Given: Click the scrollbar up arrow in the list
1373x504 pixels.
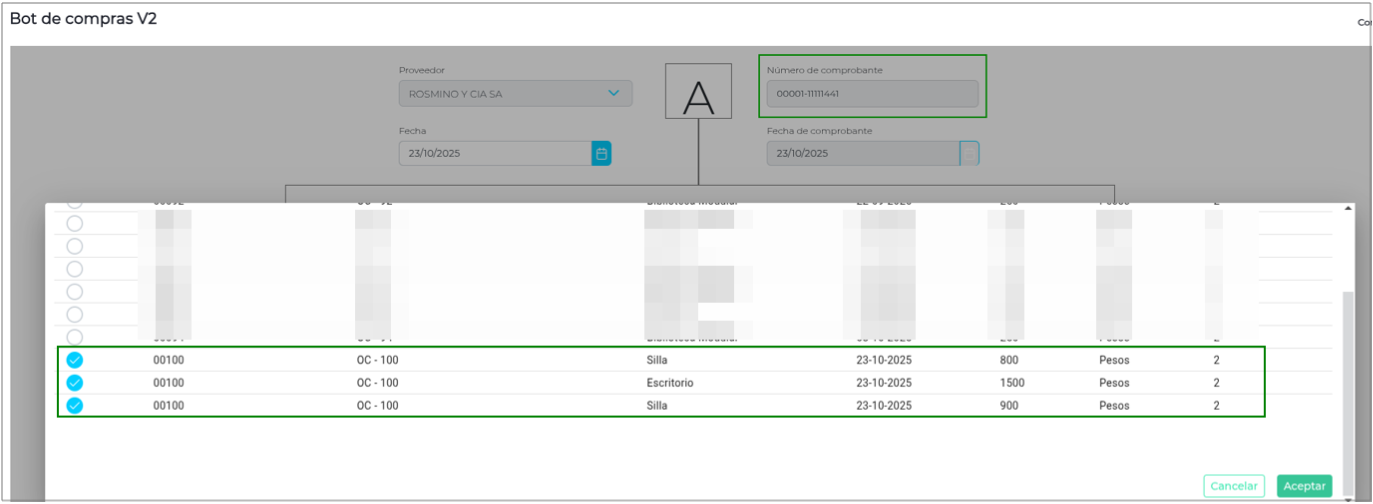Looking at the screenshot, I should coord(1347,209).
